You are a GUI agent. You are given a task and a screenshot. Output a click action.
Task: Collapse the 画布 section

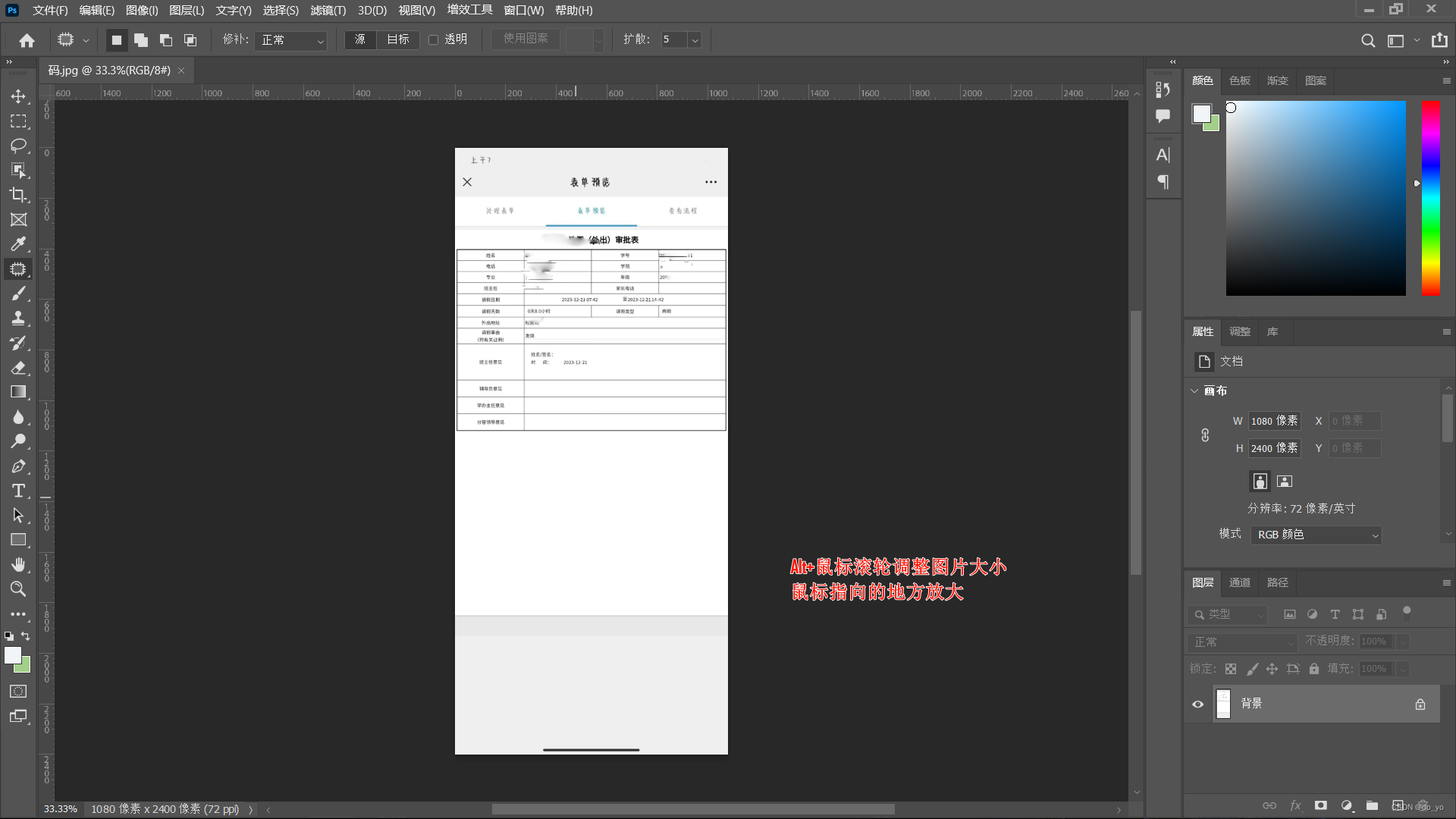(x=1195, y=391)
